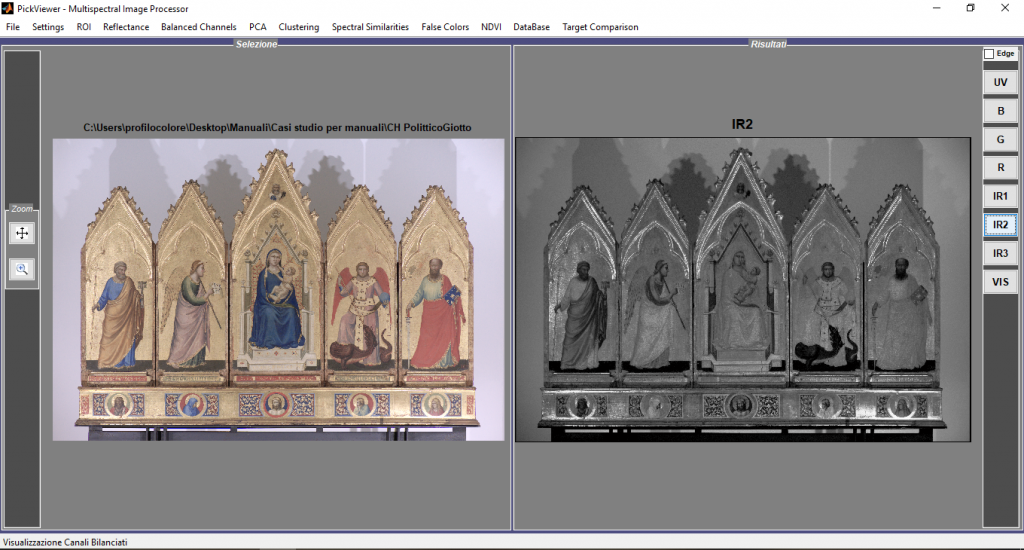Click the IR2 title above result image

click(742, 124)
